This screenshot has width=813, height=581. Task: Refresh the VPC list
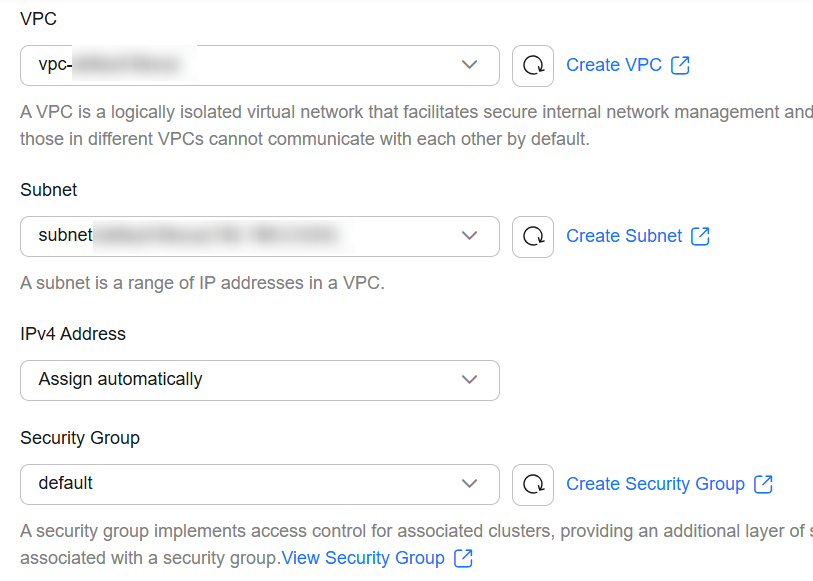pyautogui.click(x=532, y=66)
